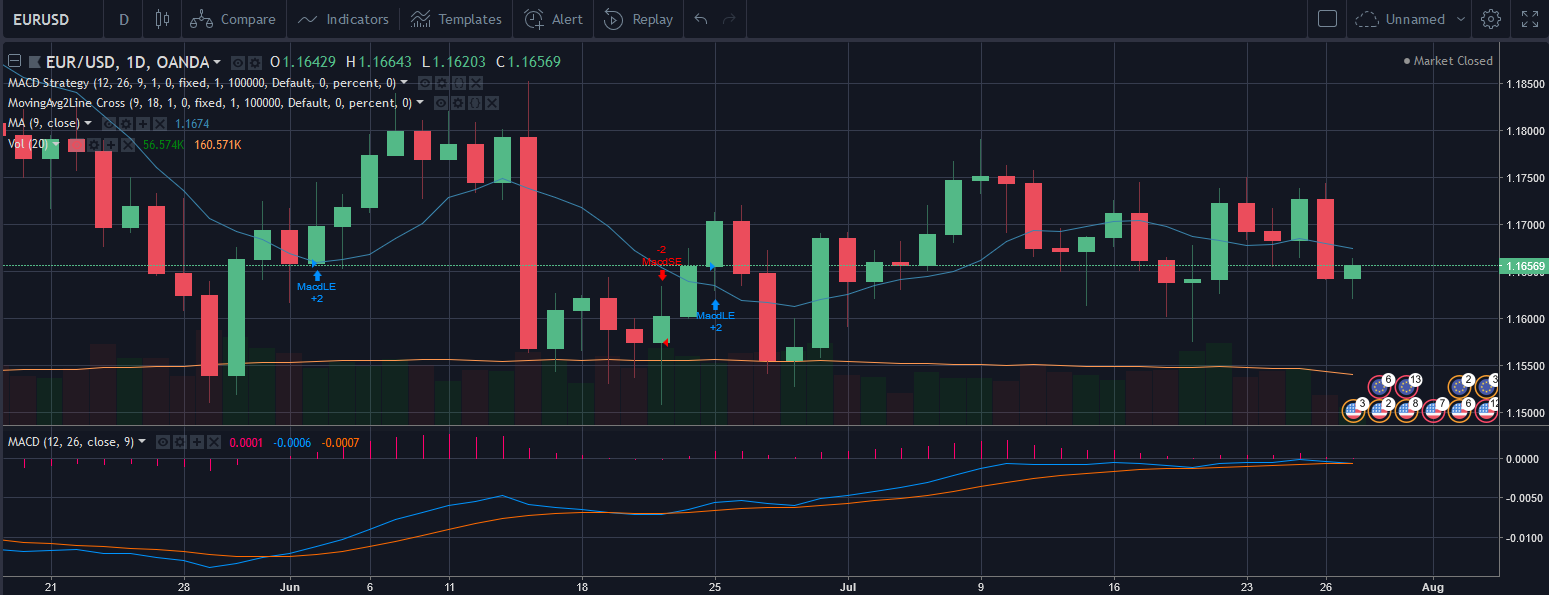The image size is (1549, 595).
Task: Click the undo arrow
Action: 700,19
